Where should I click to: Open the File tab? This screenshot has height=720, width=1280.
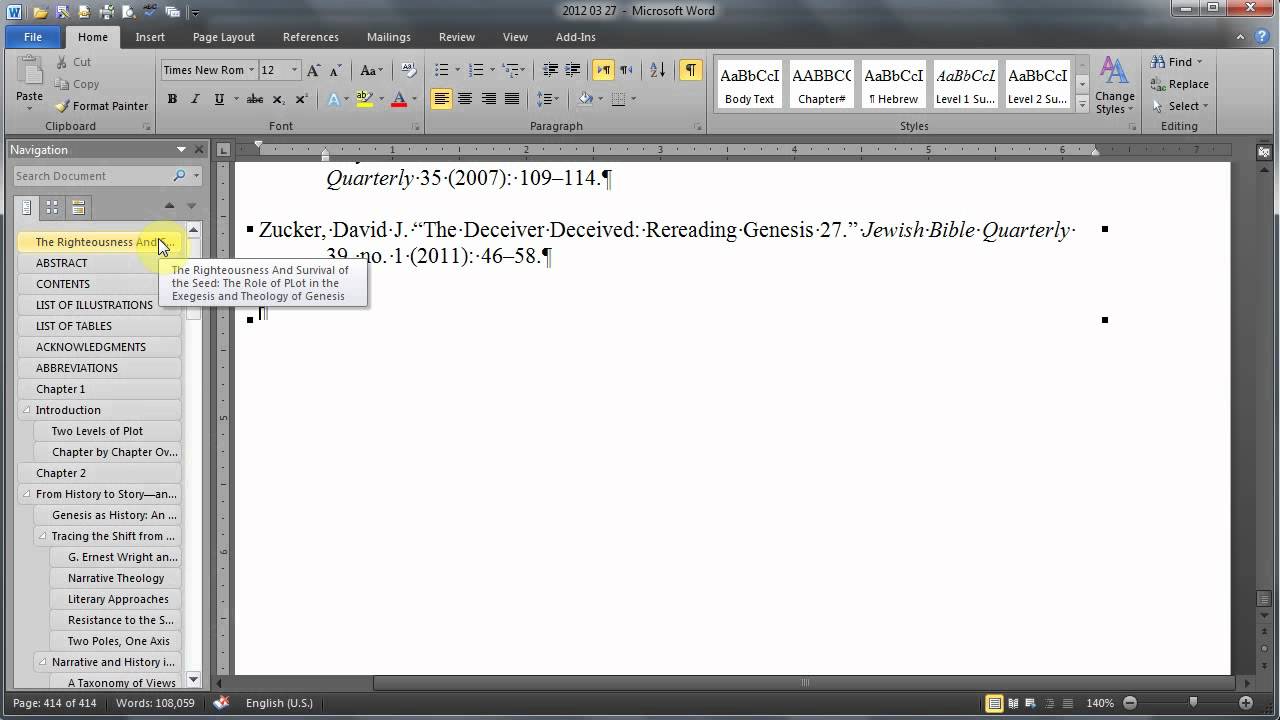pyautogui.click(x=33, y=37)
